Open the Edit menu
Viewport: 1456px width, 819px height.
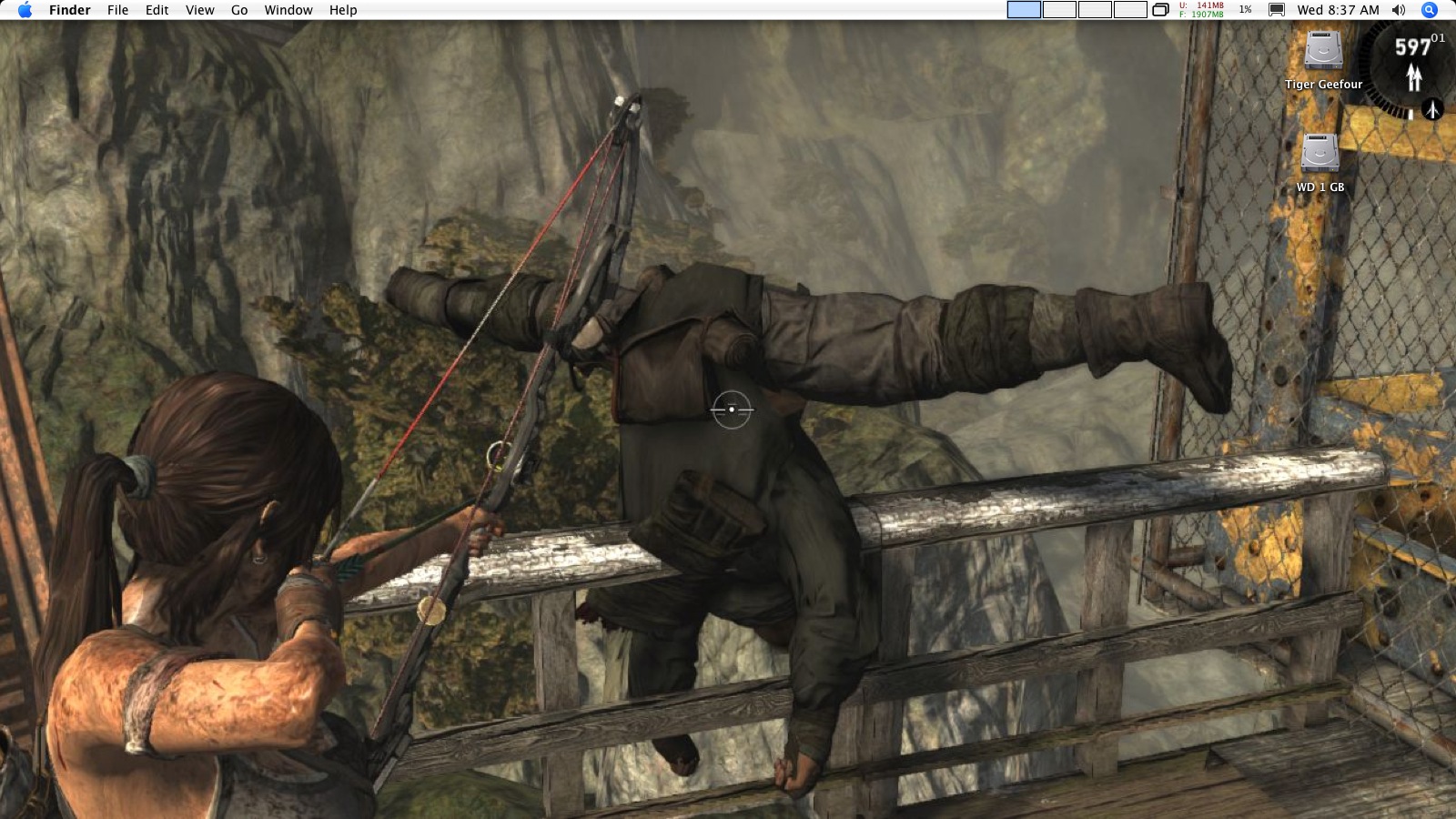coord(157,10)
